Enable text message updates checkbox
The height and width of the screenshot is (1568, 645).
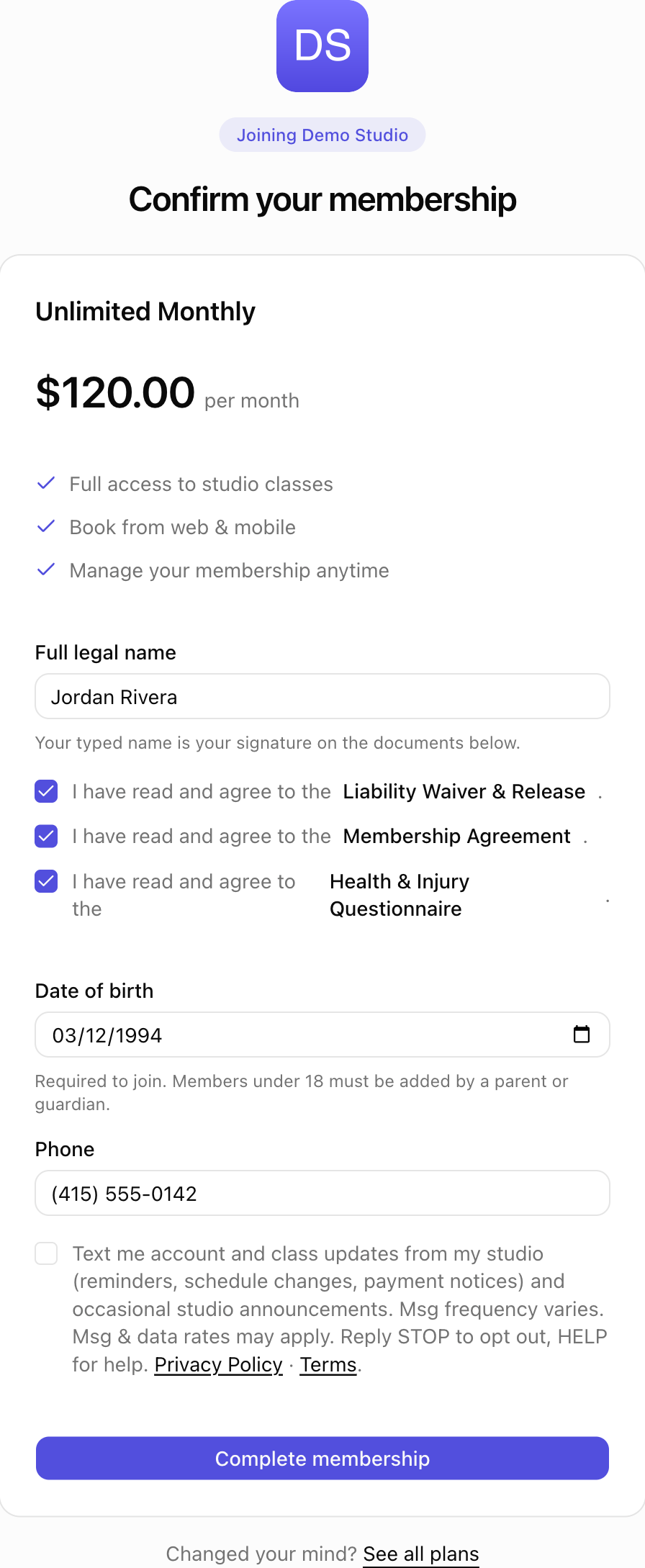[x=46, y=1253]
